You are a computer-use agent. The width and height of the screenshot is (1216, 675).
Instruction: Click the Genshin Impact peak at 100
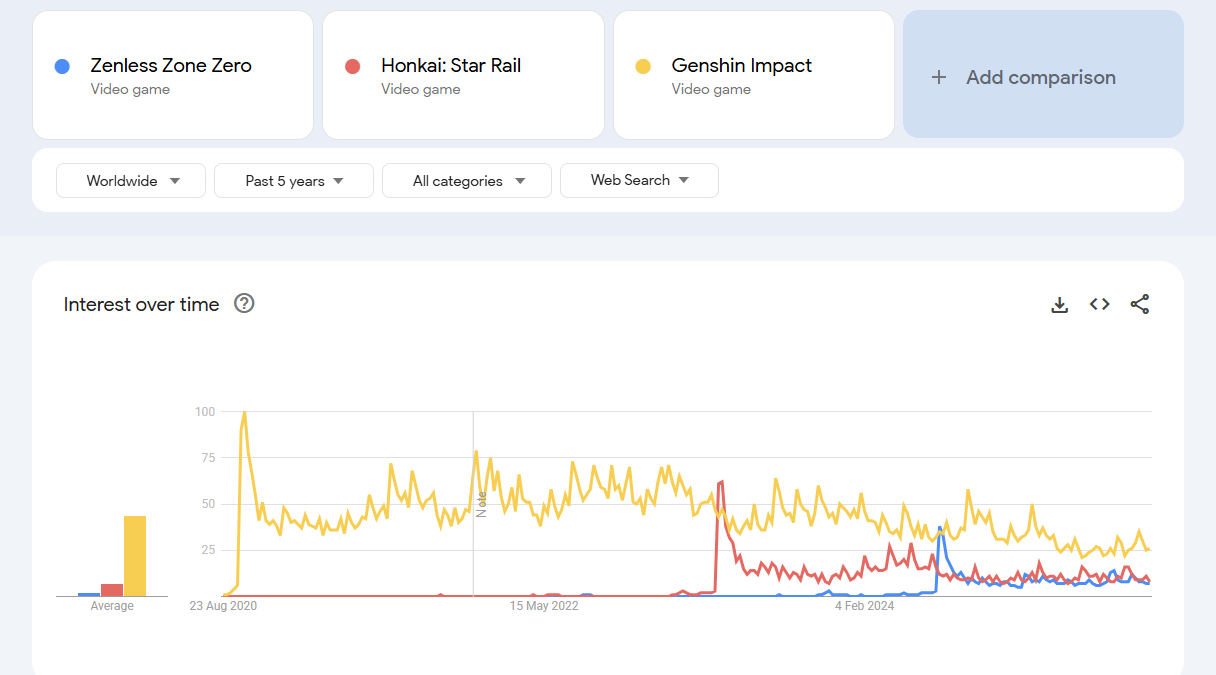(244, 413)
